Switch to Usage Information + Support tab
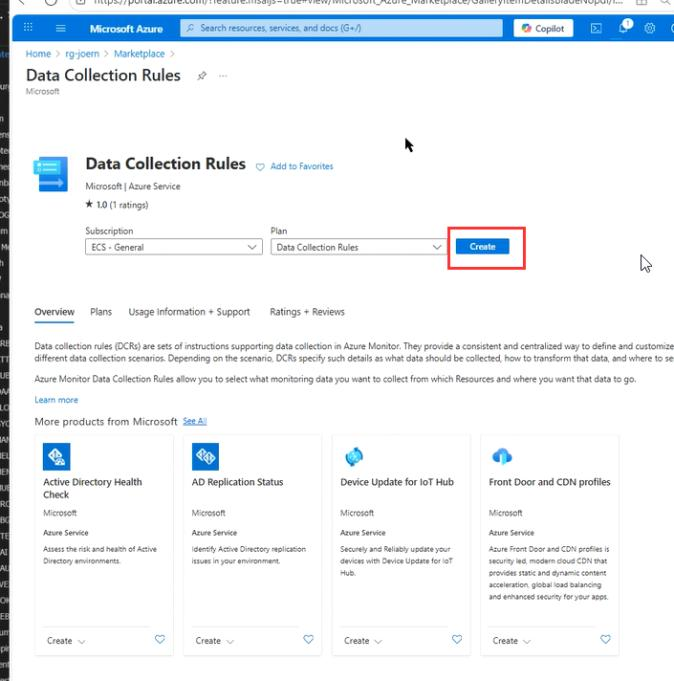The height and width of the screenshot is (681, 674). coord(189,312)
